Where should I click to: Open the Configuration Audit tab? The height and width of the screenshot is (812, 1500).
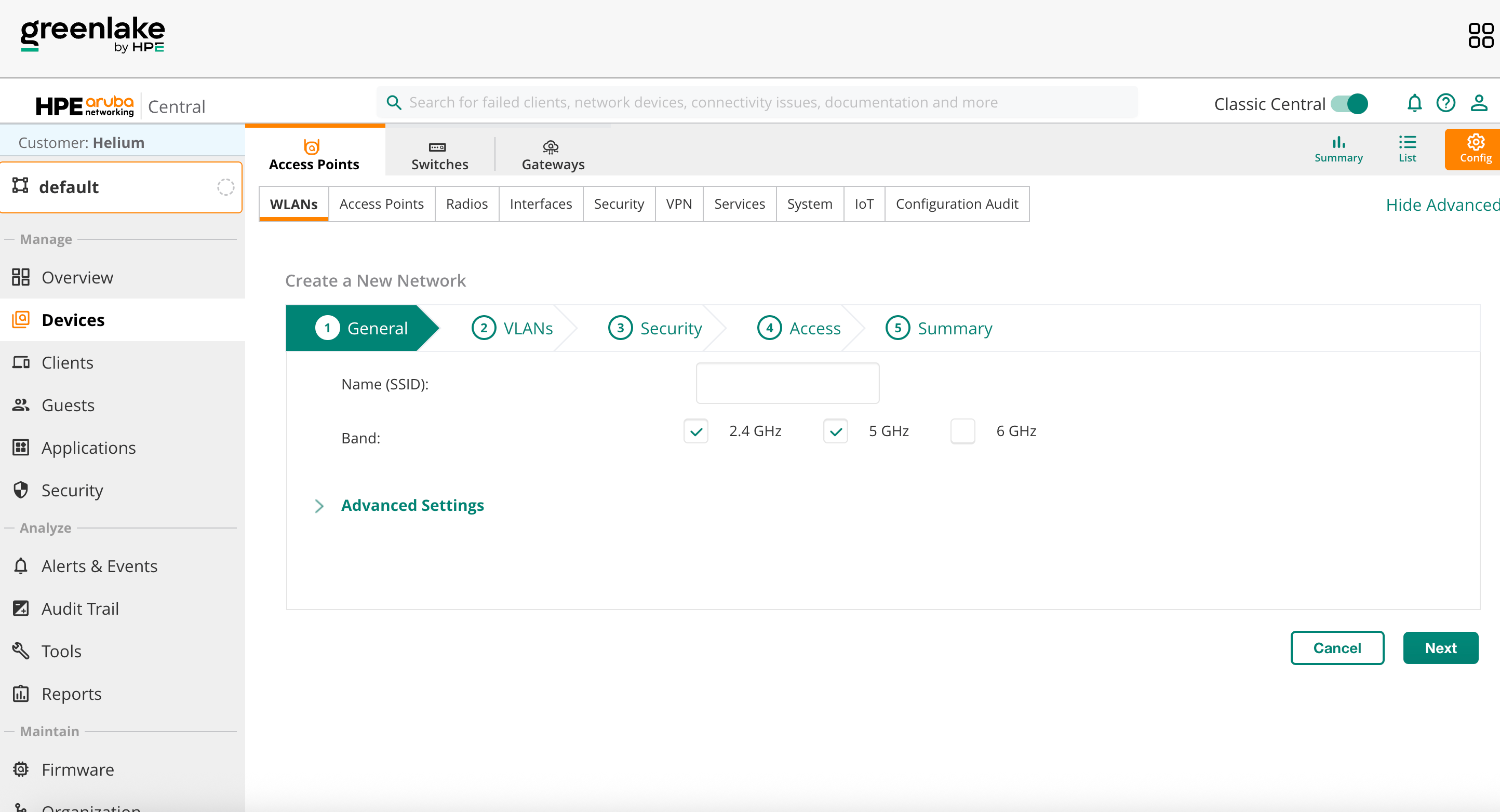(956, 204)
